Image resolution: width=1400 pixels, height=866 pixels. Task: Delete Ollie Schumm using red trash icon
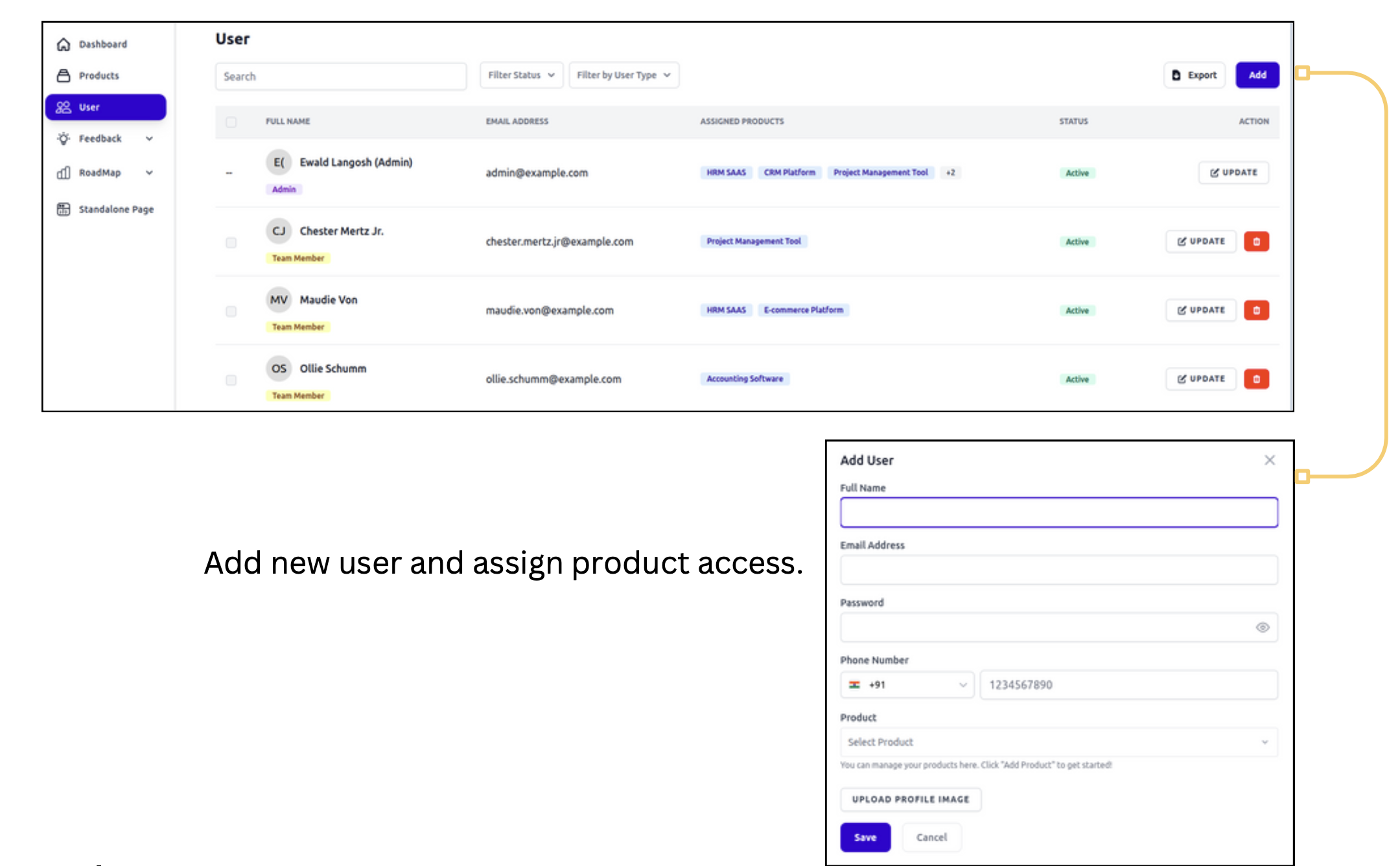[1256, 379]
